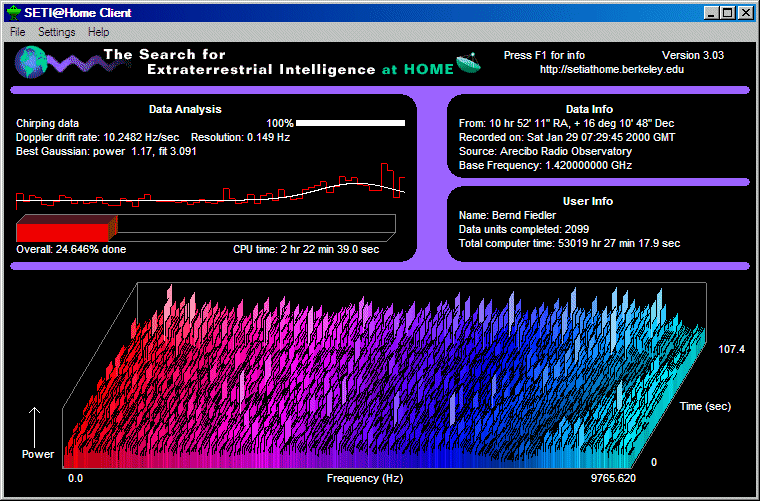
Task: Click the 'Chirping data' label
Action: pyautogui.click(x=47, y=124)
